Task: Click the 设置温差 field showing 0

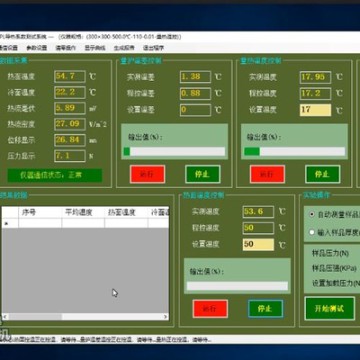Action: (x=195, y=110)
